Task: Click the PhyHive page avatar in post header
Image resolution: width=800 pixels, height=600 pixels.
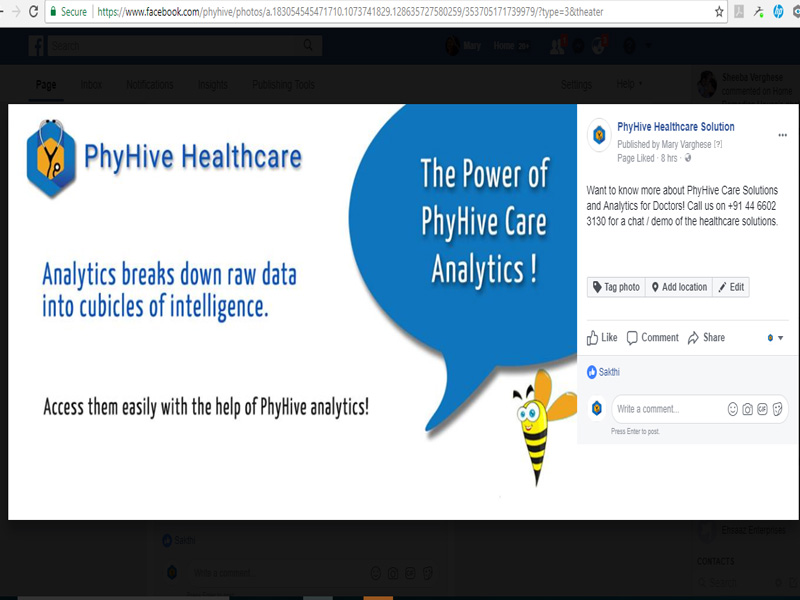Action: [599, 135]
